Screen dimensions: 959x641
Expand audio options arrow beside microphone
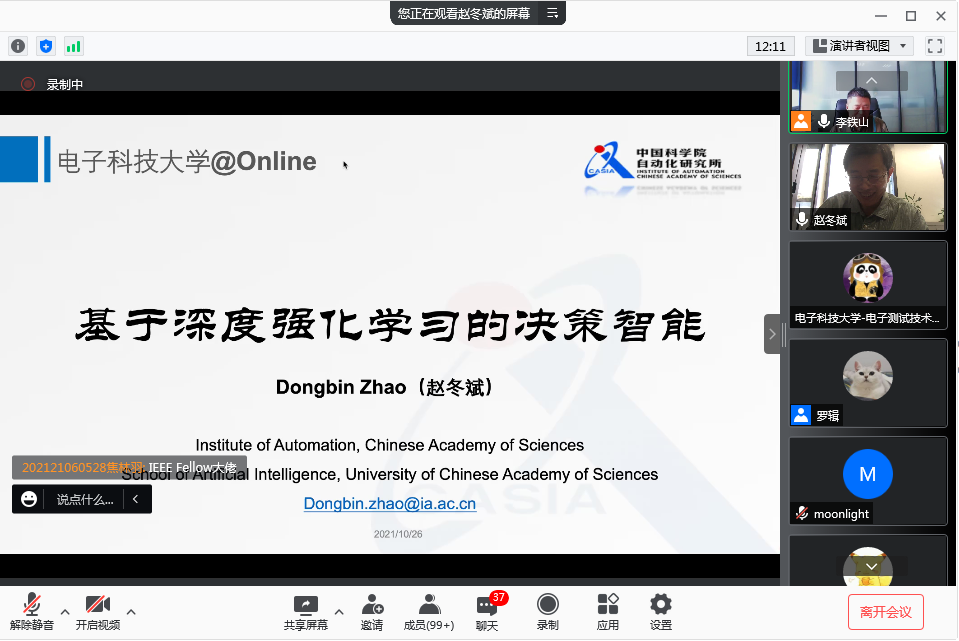pos(65,611)
